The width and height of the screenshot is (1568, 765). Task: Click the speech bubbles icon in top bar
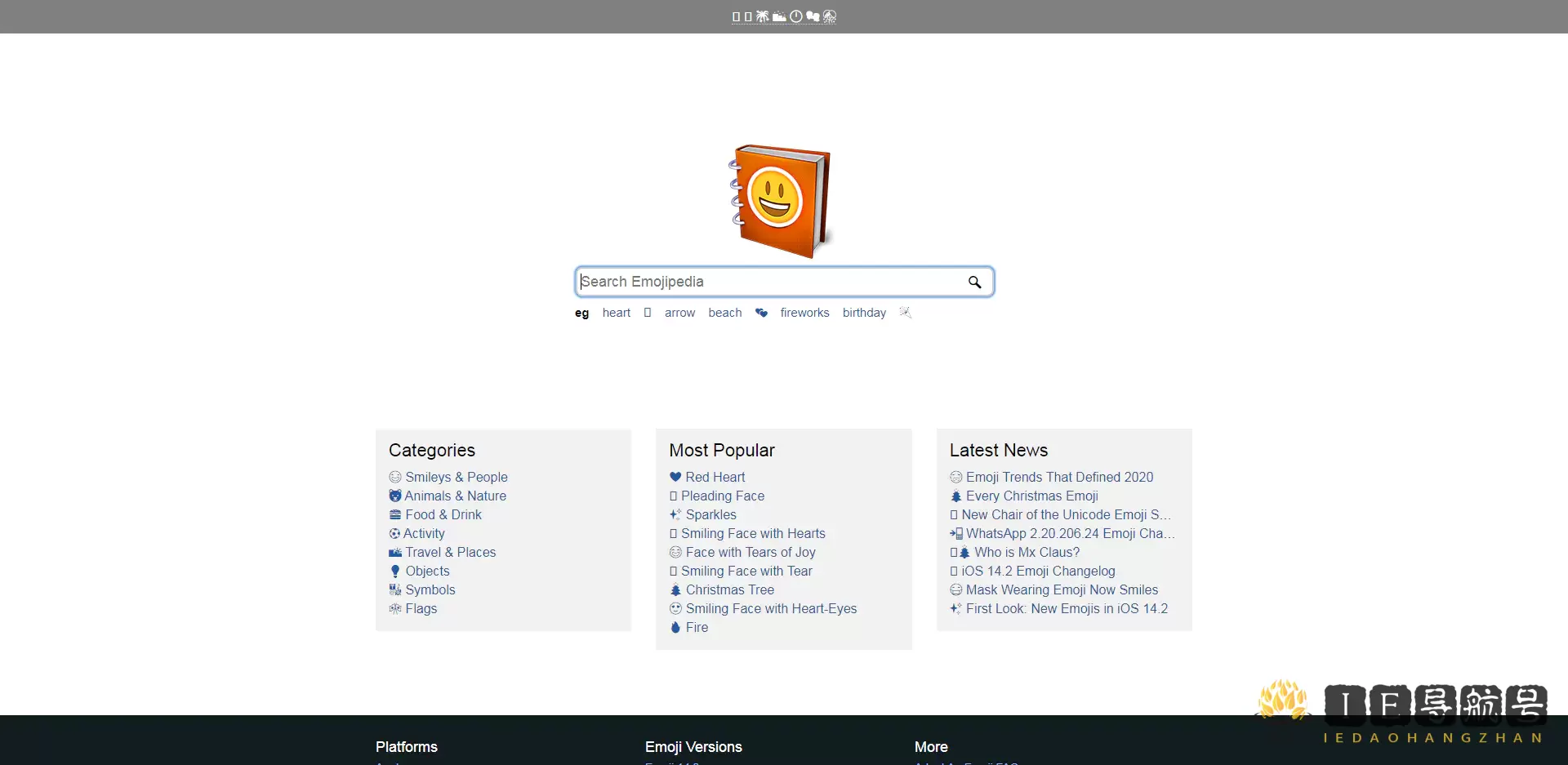[x=813, y=16]
